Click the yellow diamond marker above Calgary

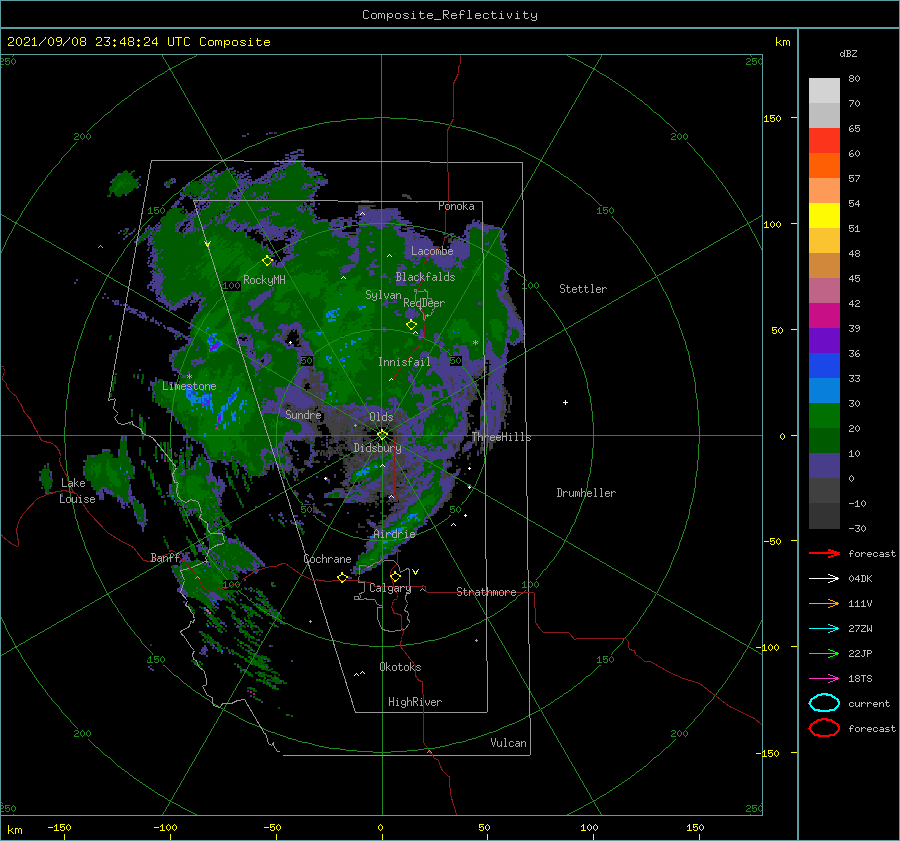tap(395, 576)
